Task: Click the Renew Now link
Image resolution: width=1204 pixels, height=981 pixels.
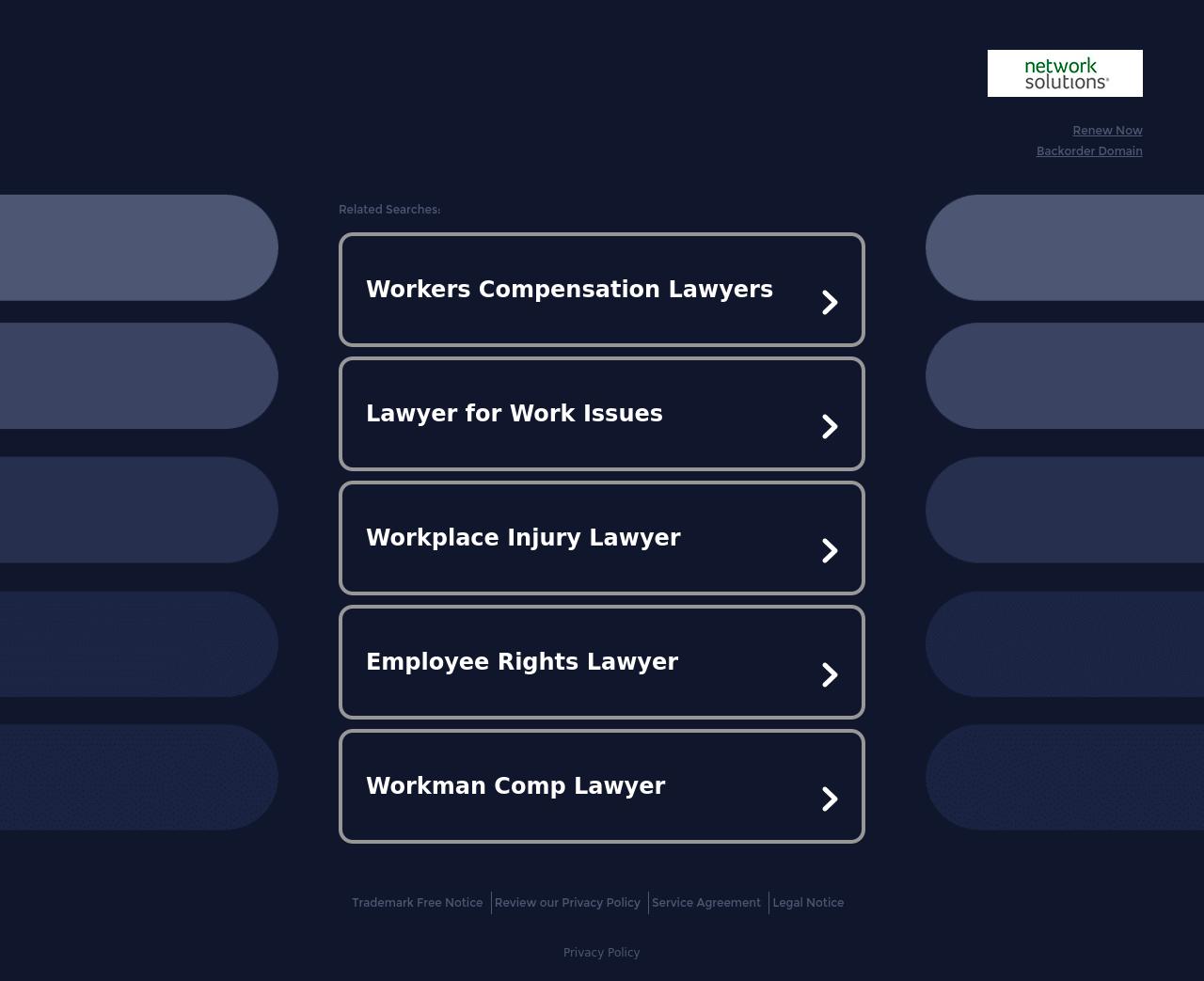Action: 1107,130
